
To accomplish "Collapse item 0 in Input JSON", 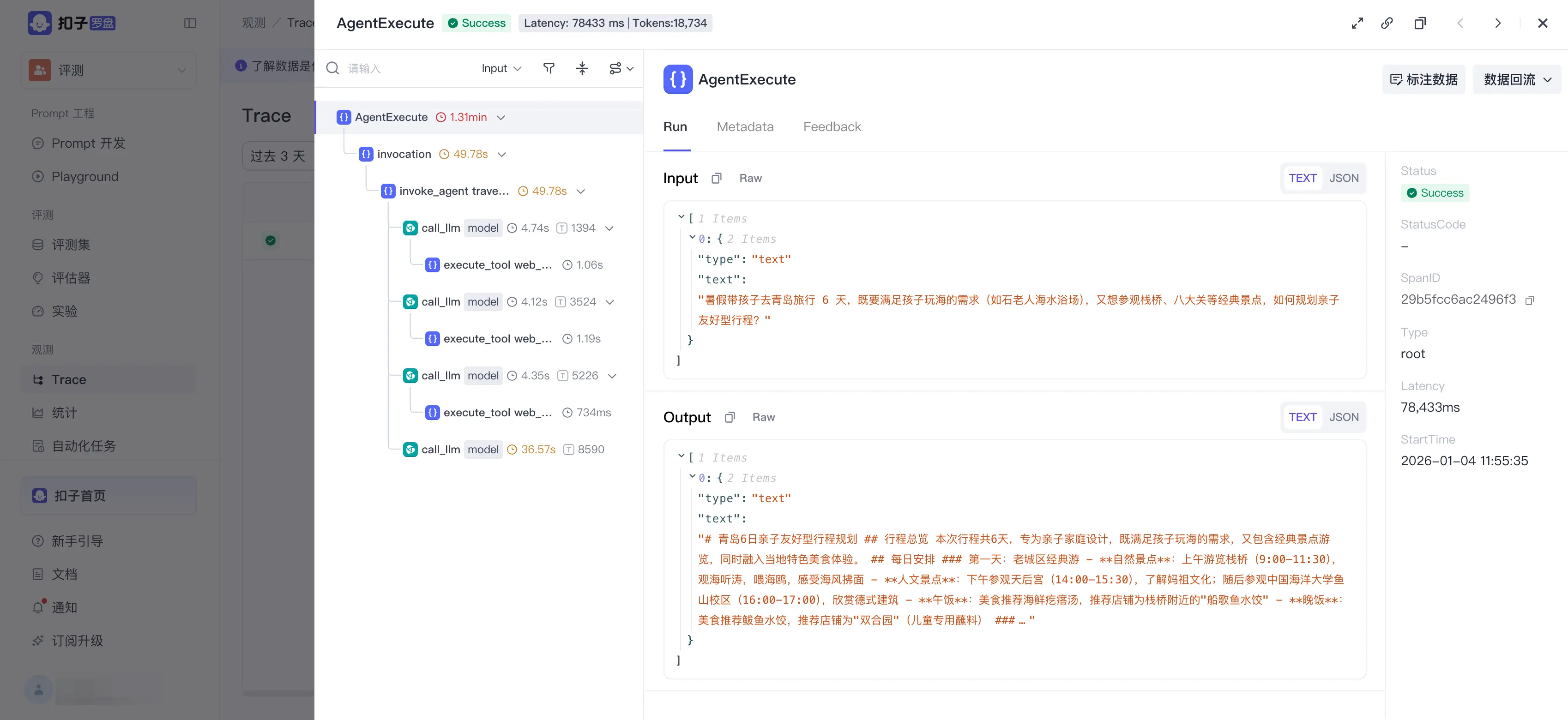I will click(692, 237).
